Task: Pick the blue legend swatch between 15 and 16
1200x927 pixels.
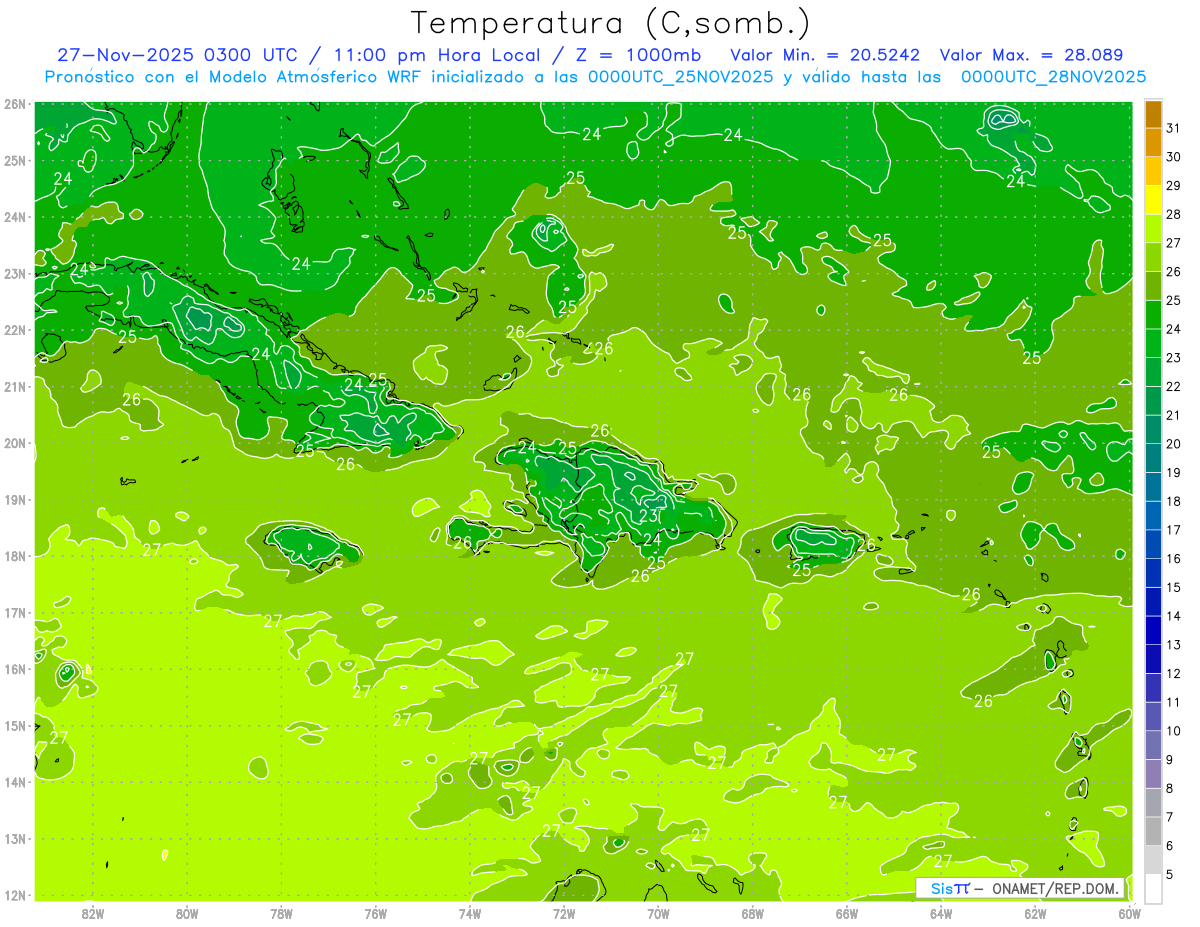Action: tap(1153, 573)
